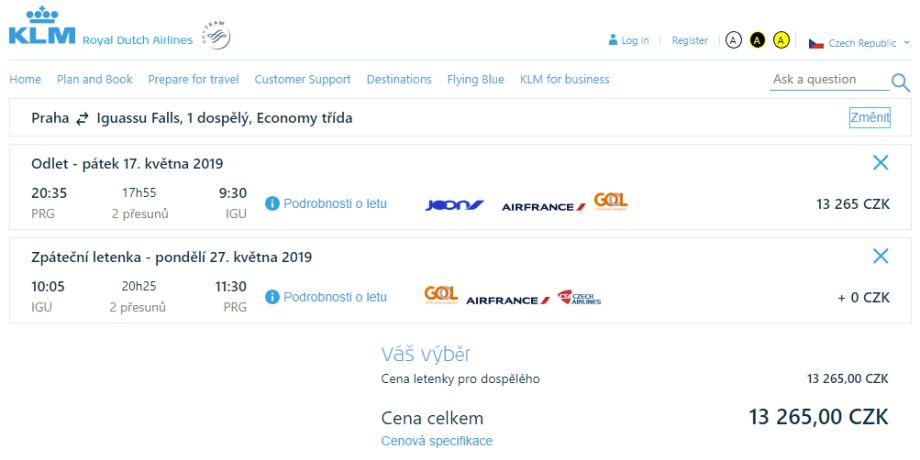The width and height of the screenshot is (920, 460).
Task: Remove the return flight with X
Action: 880,256
